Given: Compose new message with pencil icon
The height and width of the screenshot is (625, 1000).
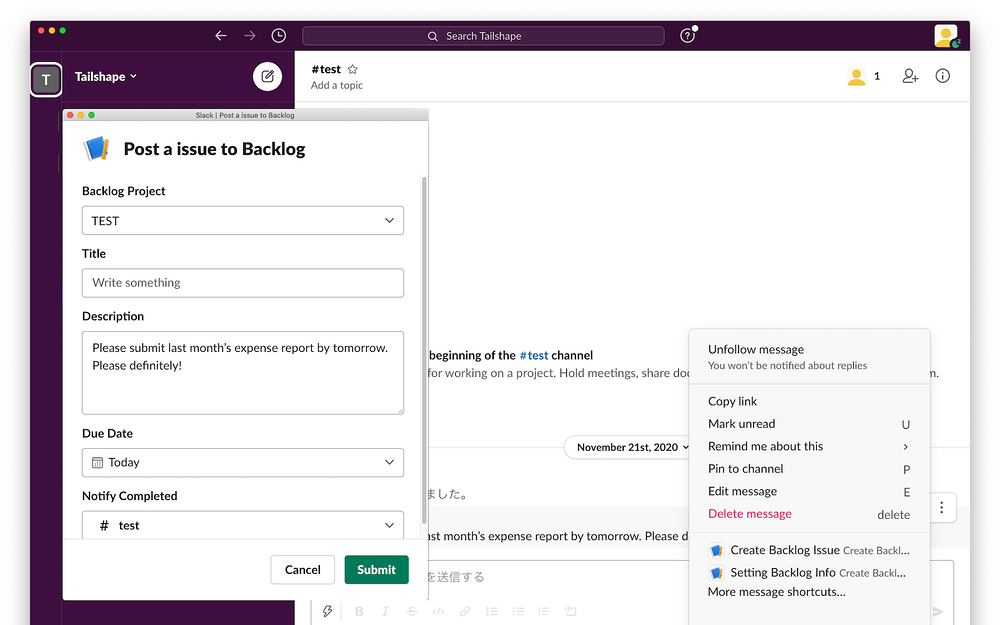Looking at the screenshot, I should click(x=267, y=77).
